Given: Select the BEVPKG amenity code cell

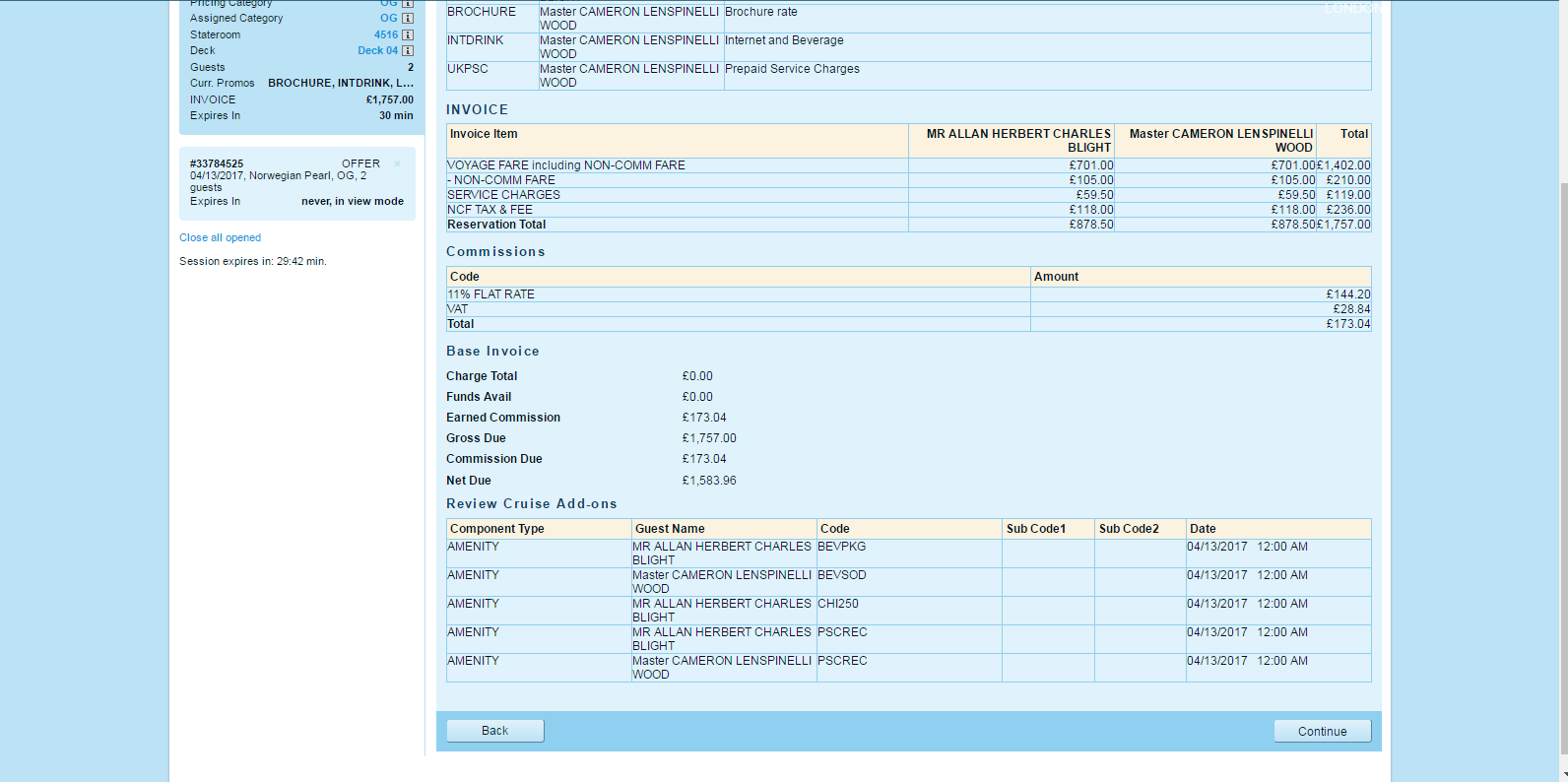Looking at the screenshot, I should point(842,547).
